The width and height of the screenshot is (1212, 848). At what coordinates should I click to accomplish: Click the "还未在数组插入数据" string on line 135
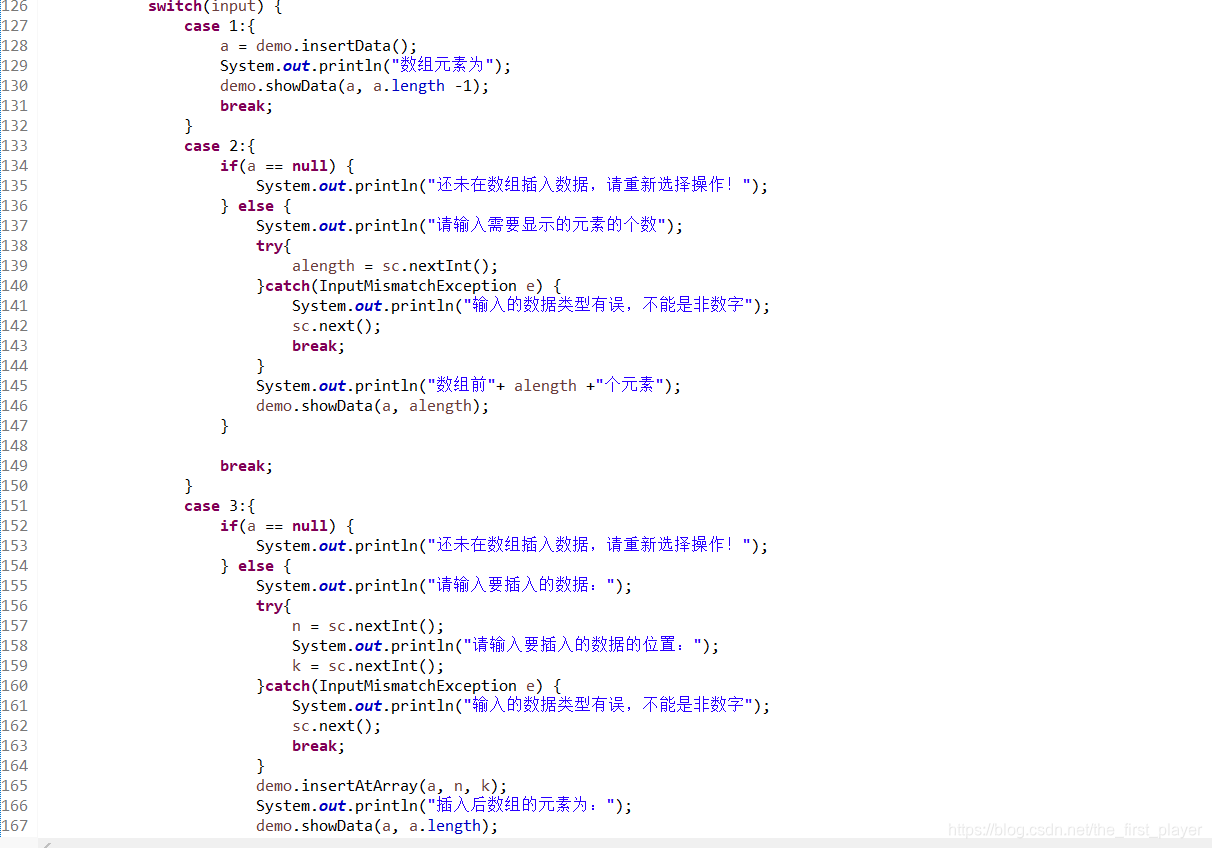591,186
